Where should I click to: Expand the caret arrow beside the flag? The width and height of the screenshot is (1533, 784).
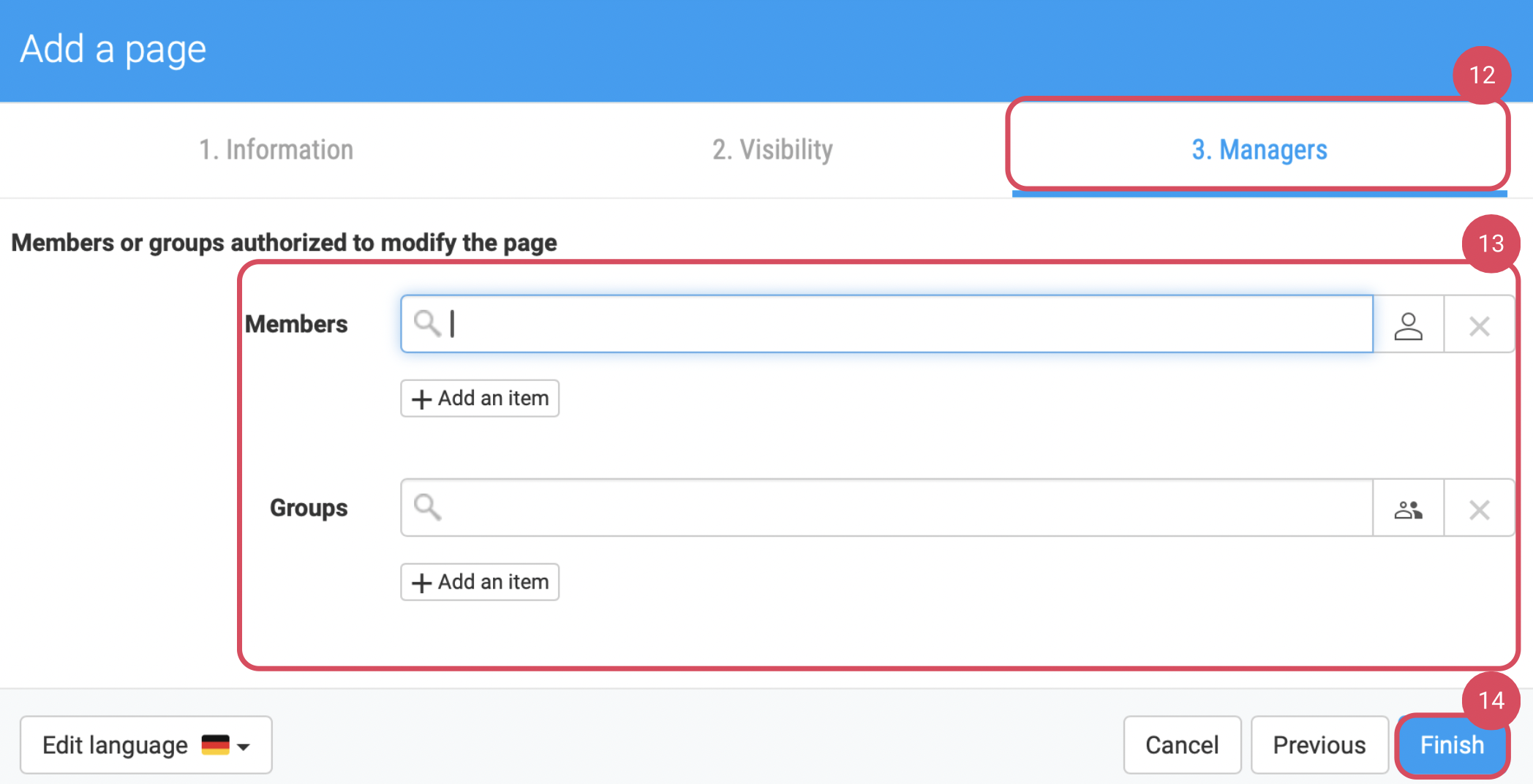[x=244, y=747]
